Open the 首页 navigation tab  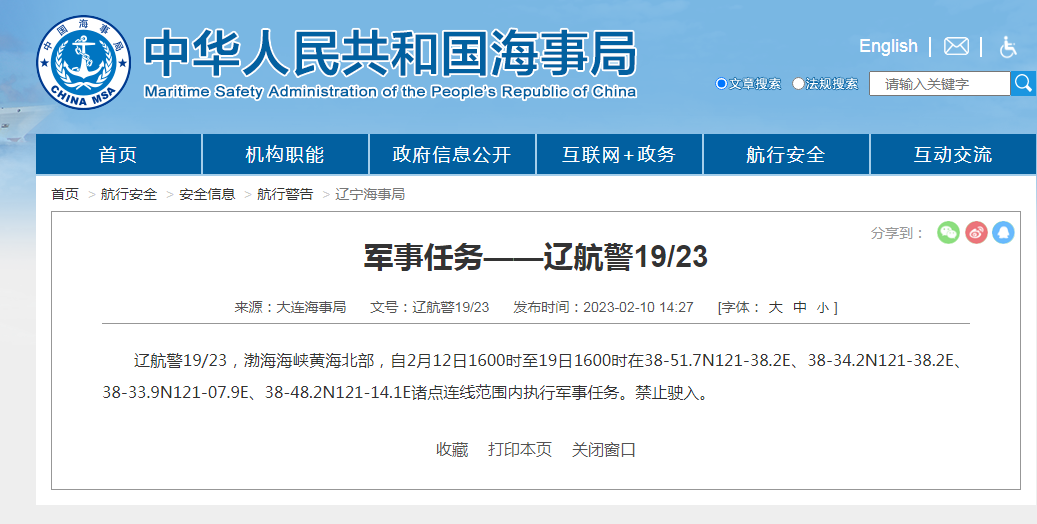click(x=118, y=154)
